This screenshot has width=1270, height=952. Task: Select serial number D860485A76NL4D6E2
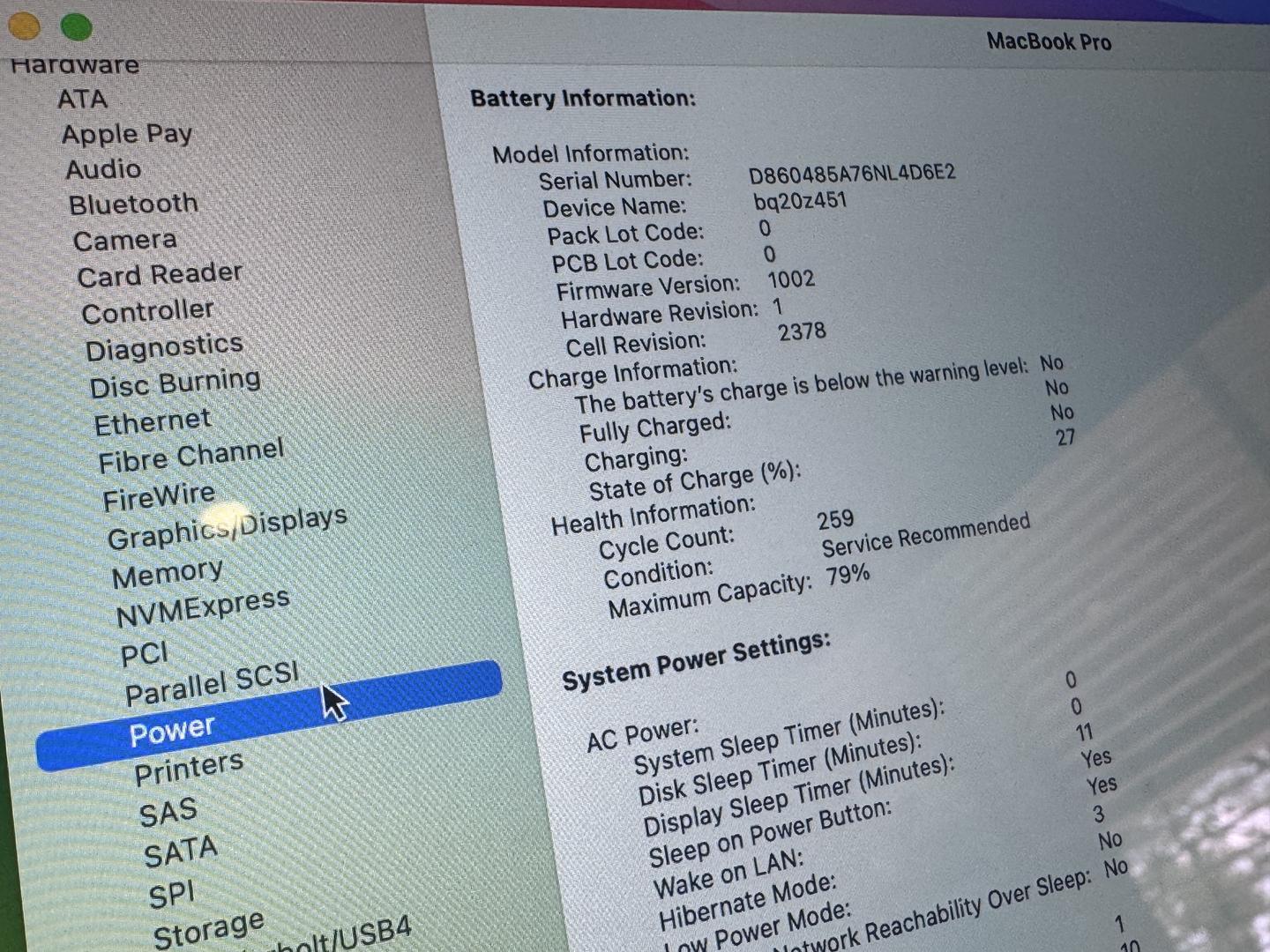pyautogui.click(x=852, y=172)
